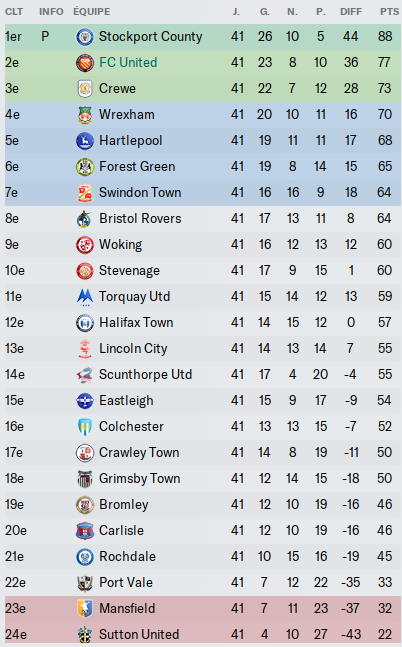Click the CLT column header
Image resolution: width=402 pixels, height=647 pixels.
[14, 12]
